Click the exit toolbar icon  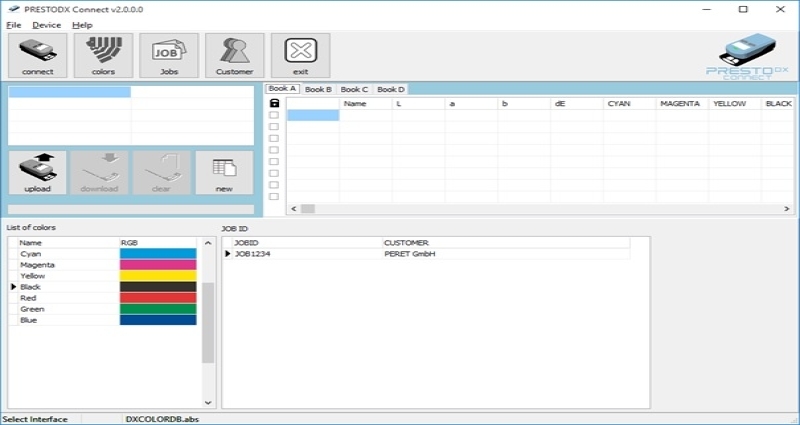[301, 56]
